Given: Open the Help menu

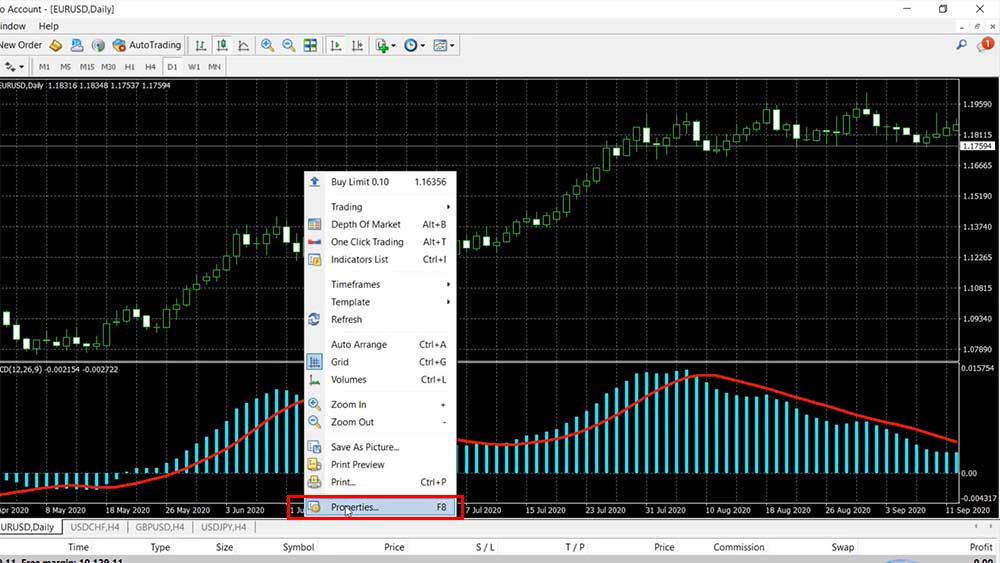Looking at the screenshot, I should [x=48, y=26].
